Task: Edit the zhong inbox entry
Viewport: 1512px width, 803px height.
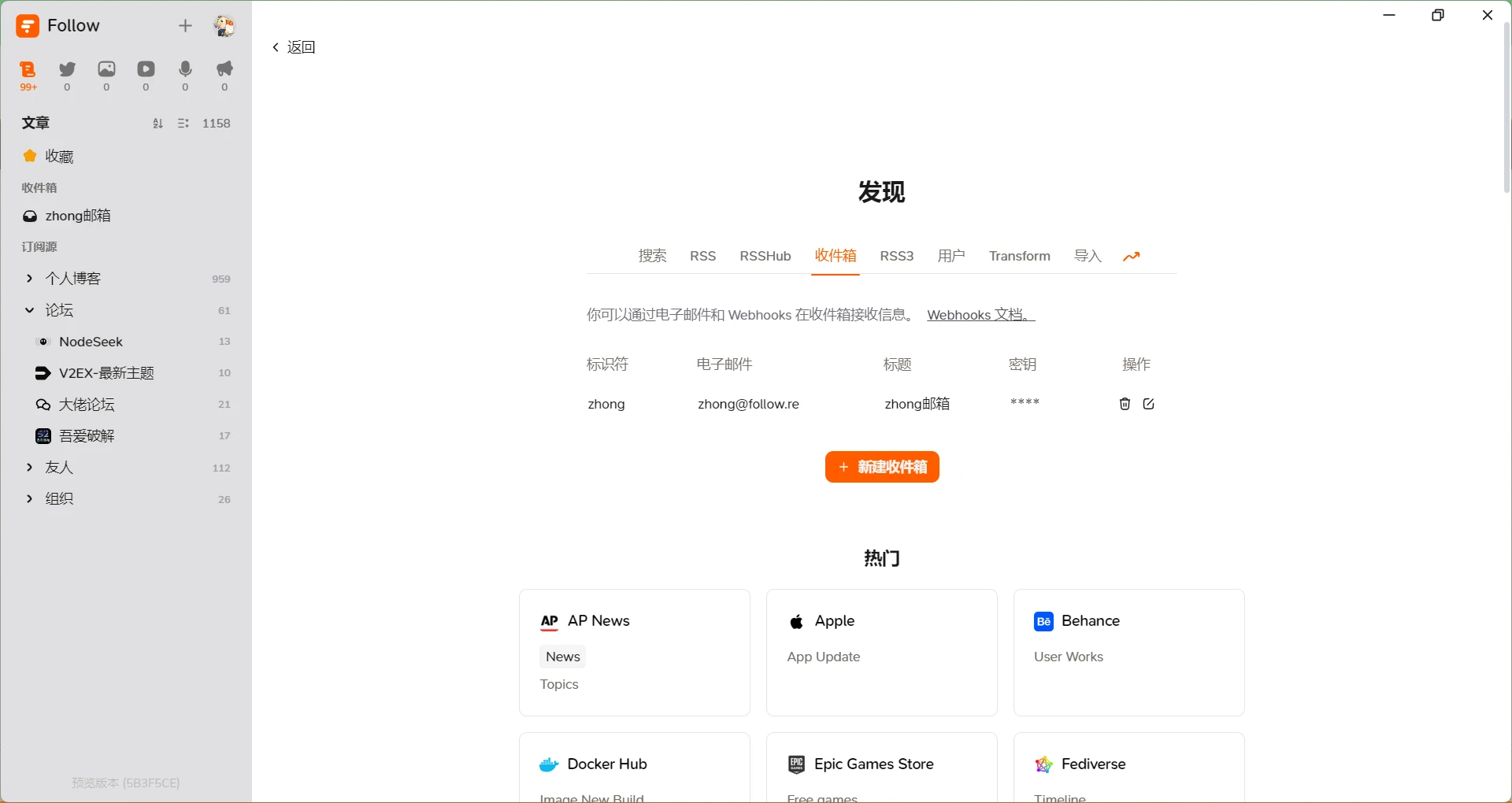Action: [1149, 404]
